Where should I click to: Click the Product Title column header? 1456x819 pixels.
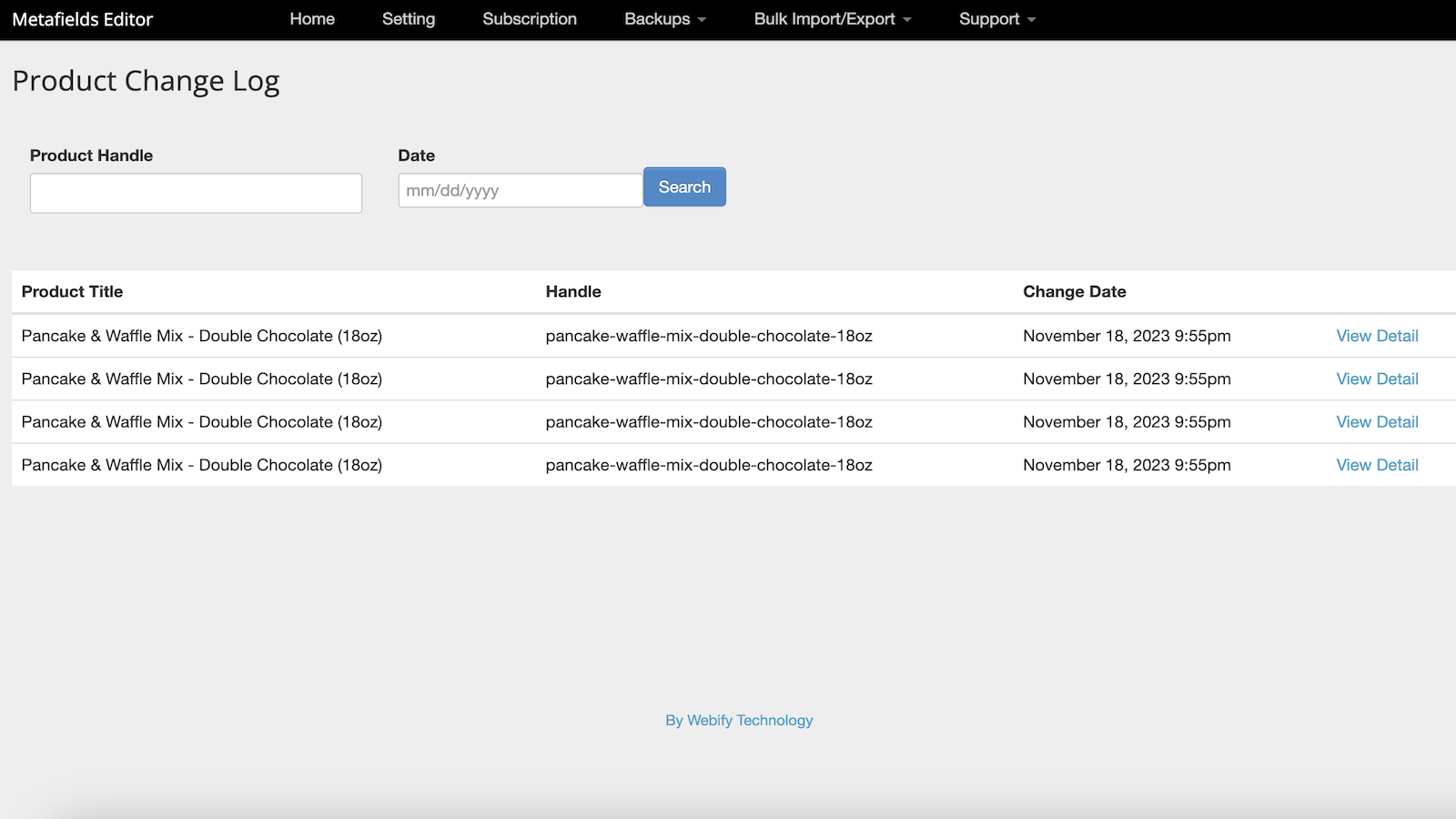[x=72, y=291]
